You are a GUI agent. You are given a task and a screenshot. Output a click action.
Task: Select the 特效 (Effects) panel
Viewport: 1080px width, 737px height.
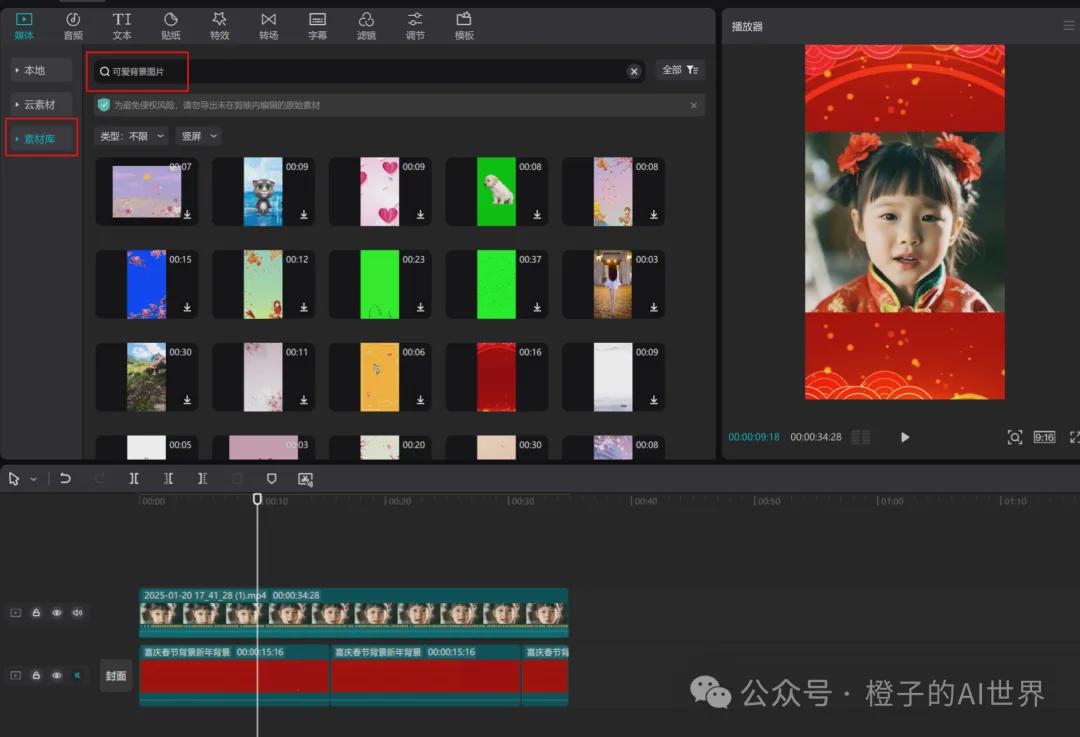coord(219,25)
